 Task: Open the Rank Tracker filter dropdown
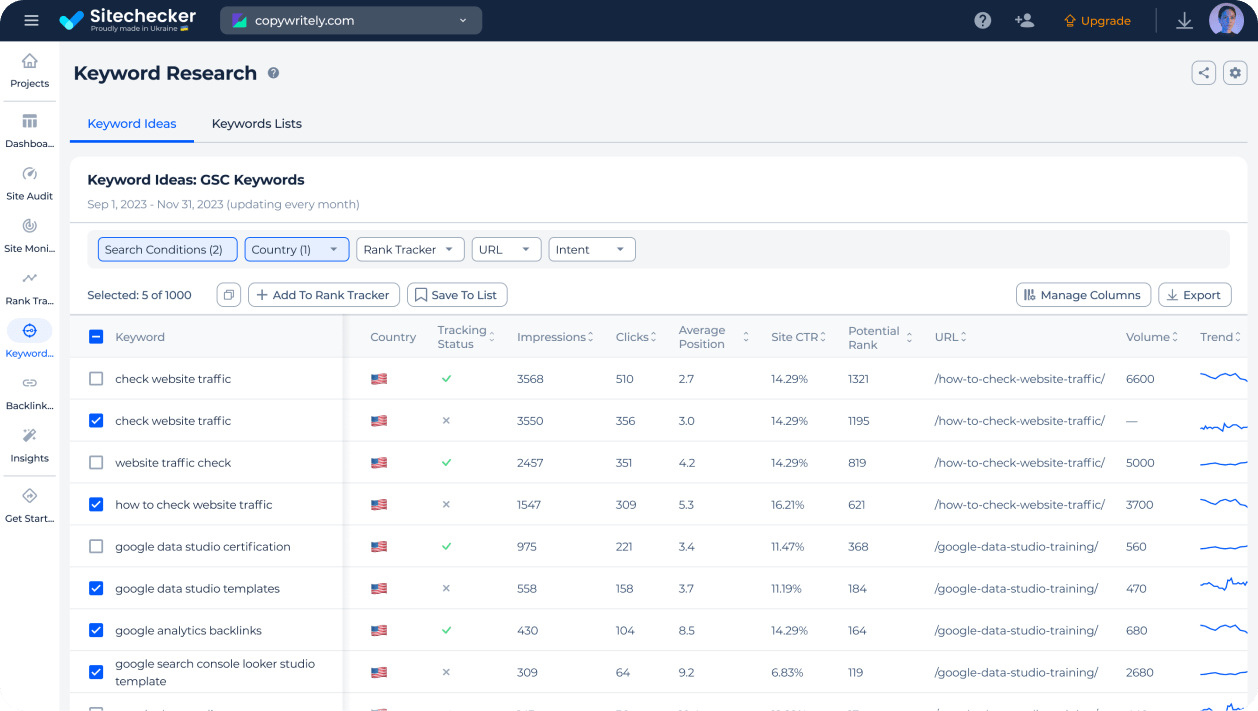point(410,250)
